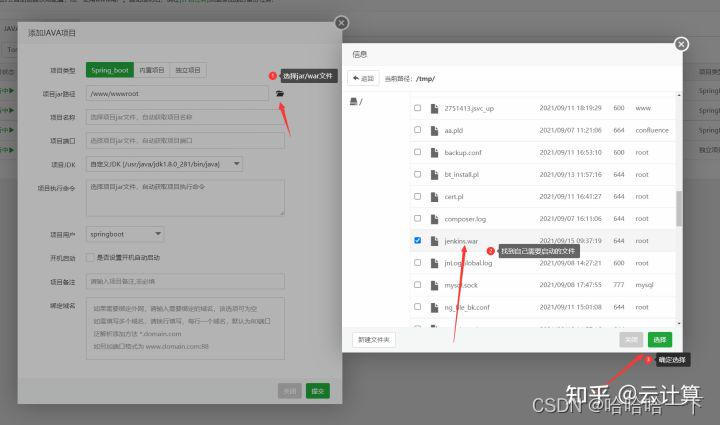Click the scrollbar down arrow in the file list
The width and height of the screenshot is (720, 425).
pyautogui.click(x=679, y=324)
